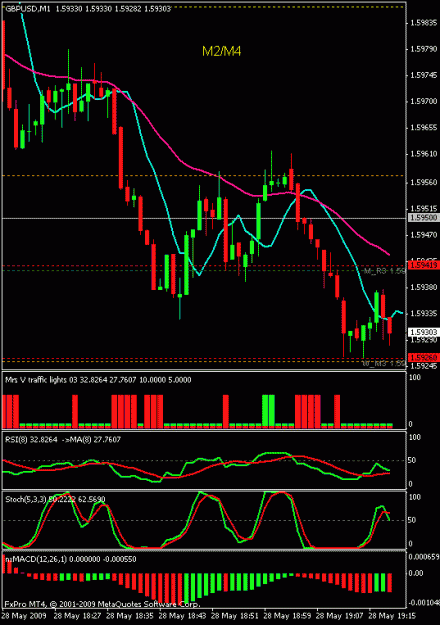Click the Stoch(5,3,3) indicator label
440x625 pixels.
55,499
